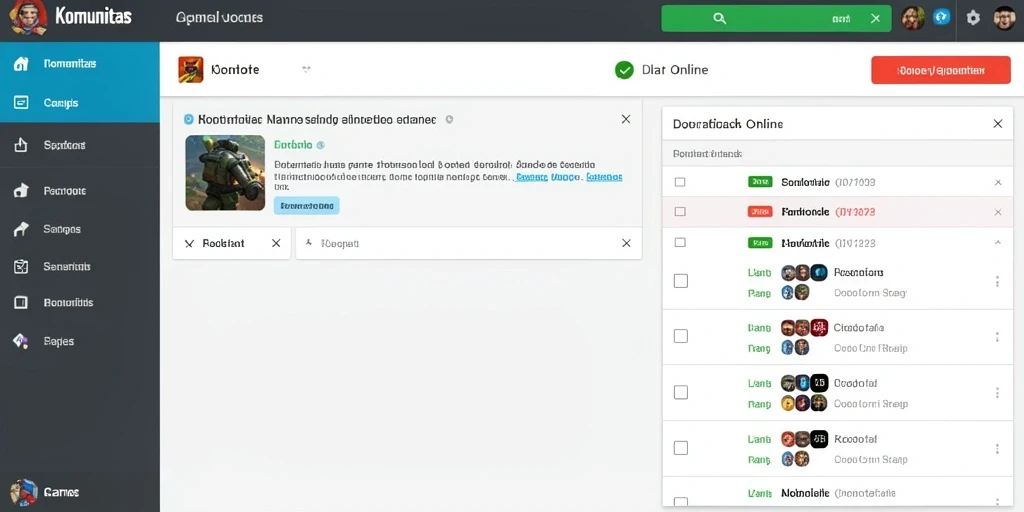Click the Komunitas logo avatar

point(28,18)
